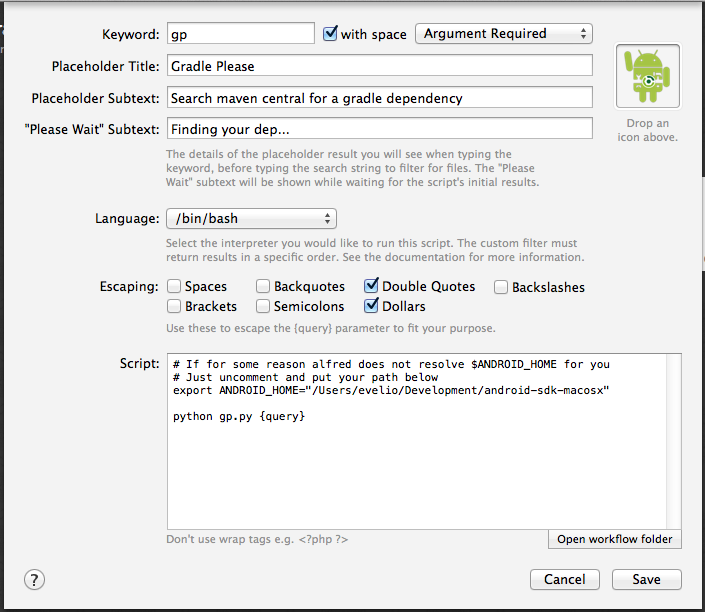Click '# Just uncomment and put your path below'

coord(305,377)
